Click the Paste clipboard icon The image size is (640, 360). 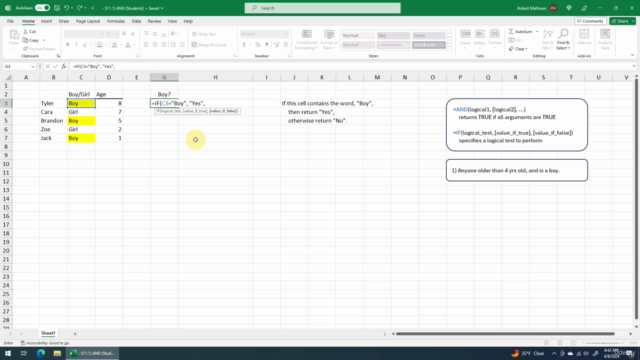coord(13,35)
